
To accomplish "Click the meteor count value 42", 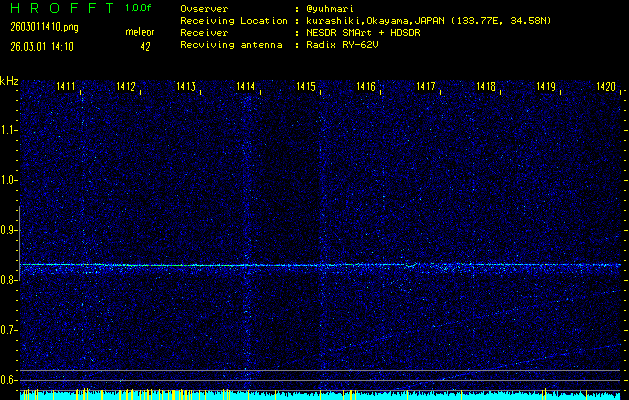I will [x=145, y=46].
